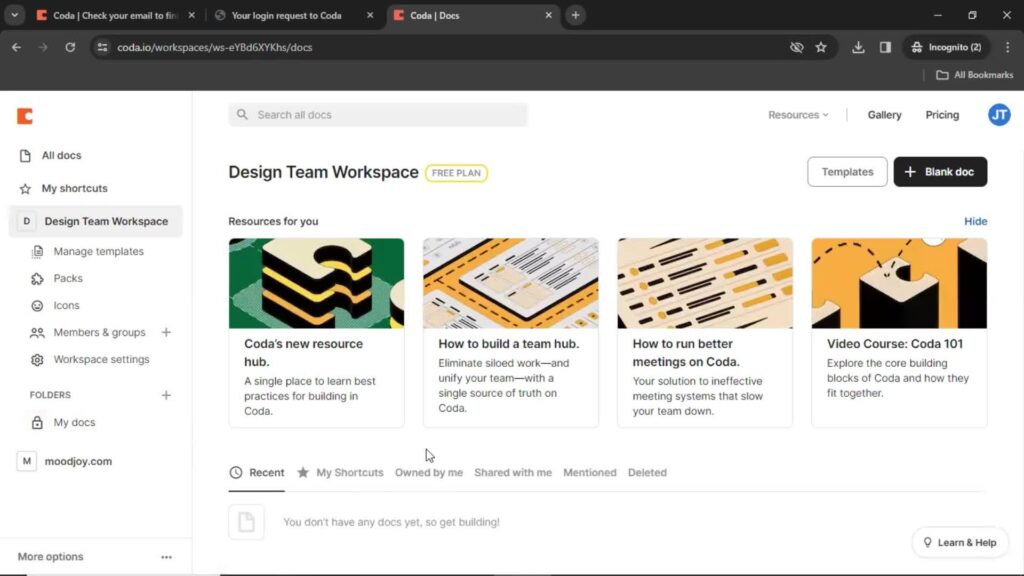This screenshot has height=576, width=1024.
Task: Add a new folder with the plus icon
Action: [166, 395]
